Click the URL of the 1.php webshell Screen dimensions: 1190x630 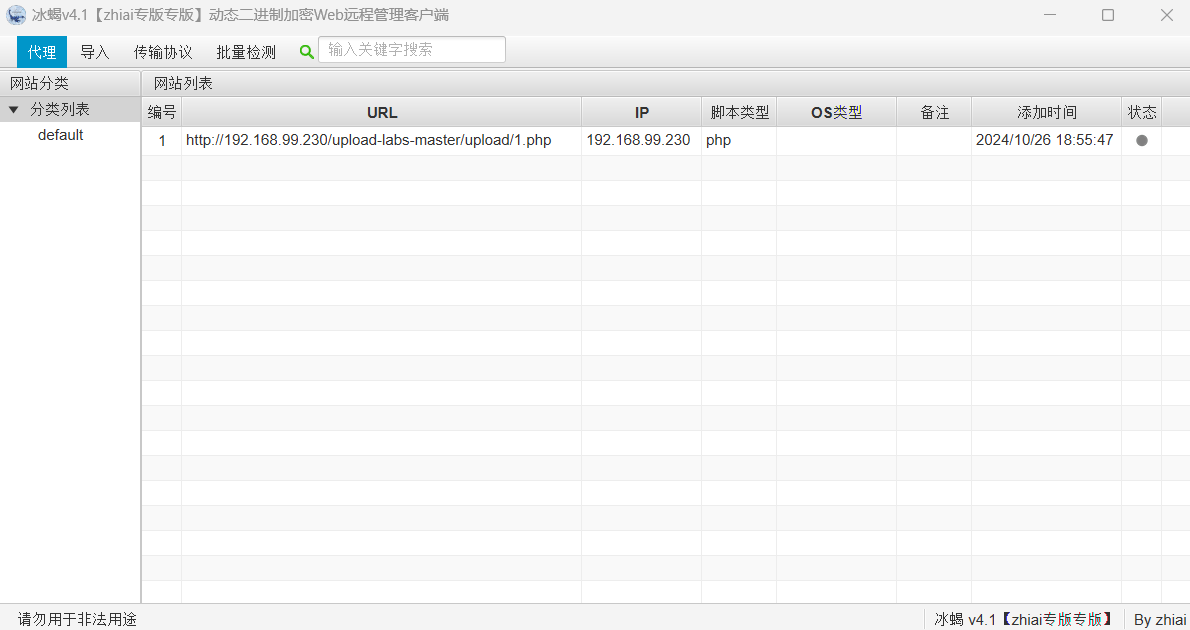click(368, 140)
